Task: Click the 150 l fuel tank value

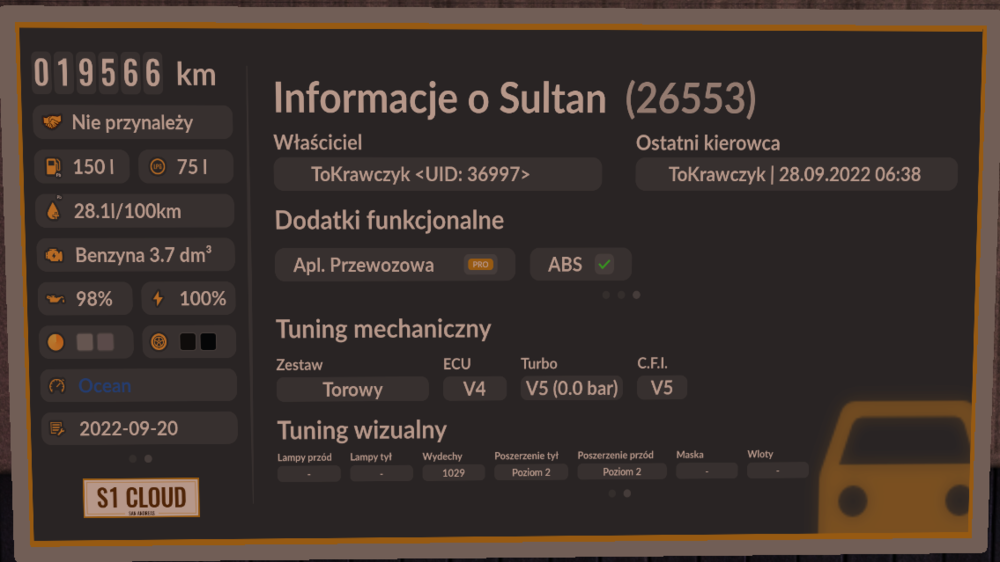Action: click(94, 167)
